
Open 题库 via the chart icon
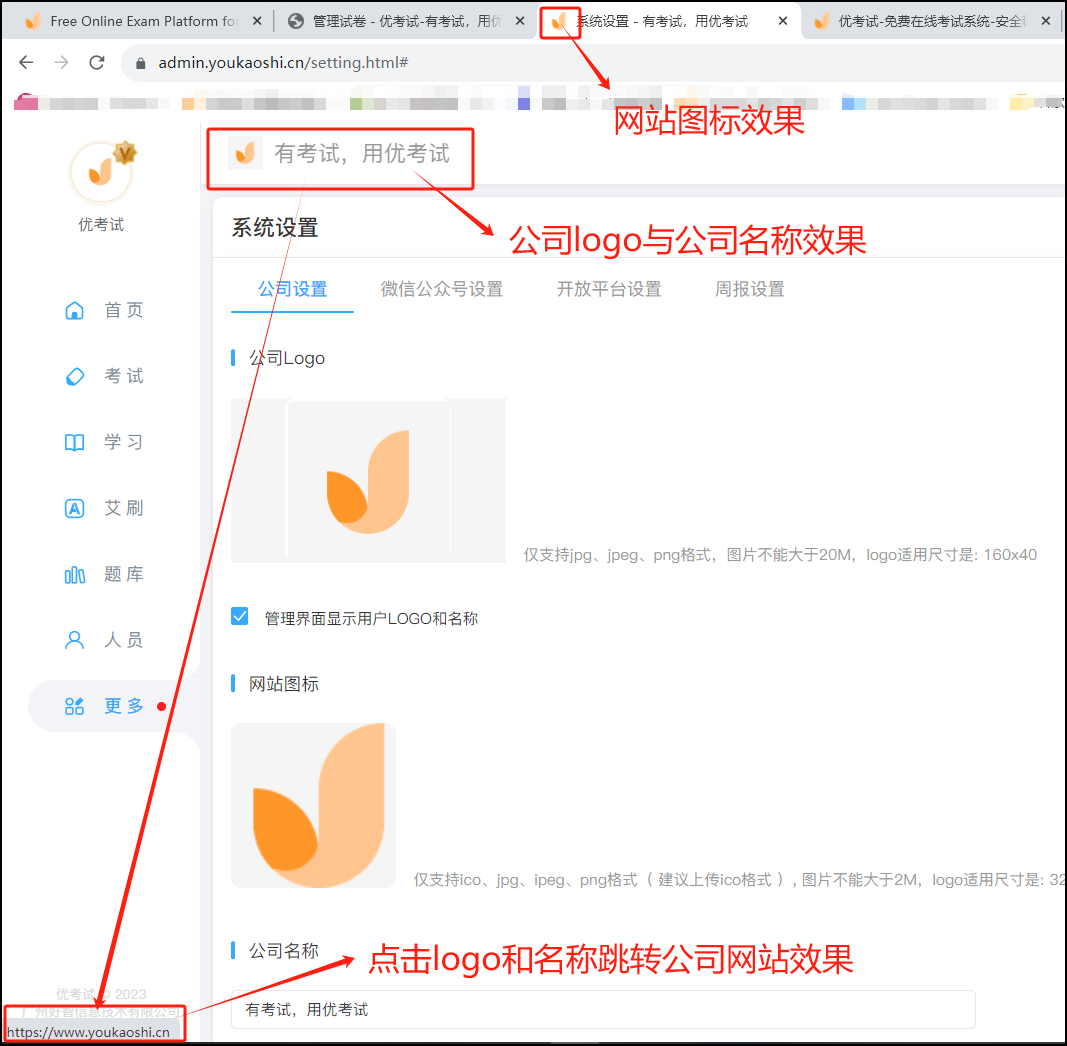tap(74, 574)
